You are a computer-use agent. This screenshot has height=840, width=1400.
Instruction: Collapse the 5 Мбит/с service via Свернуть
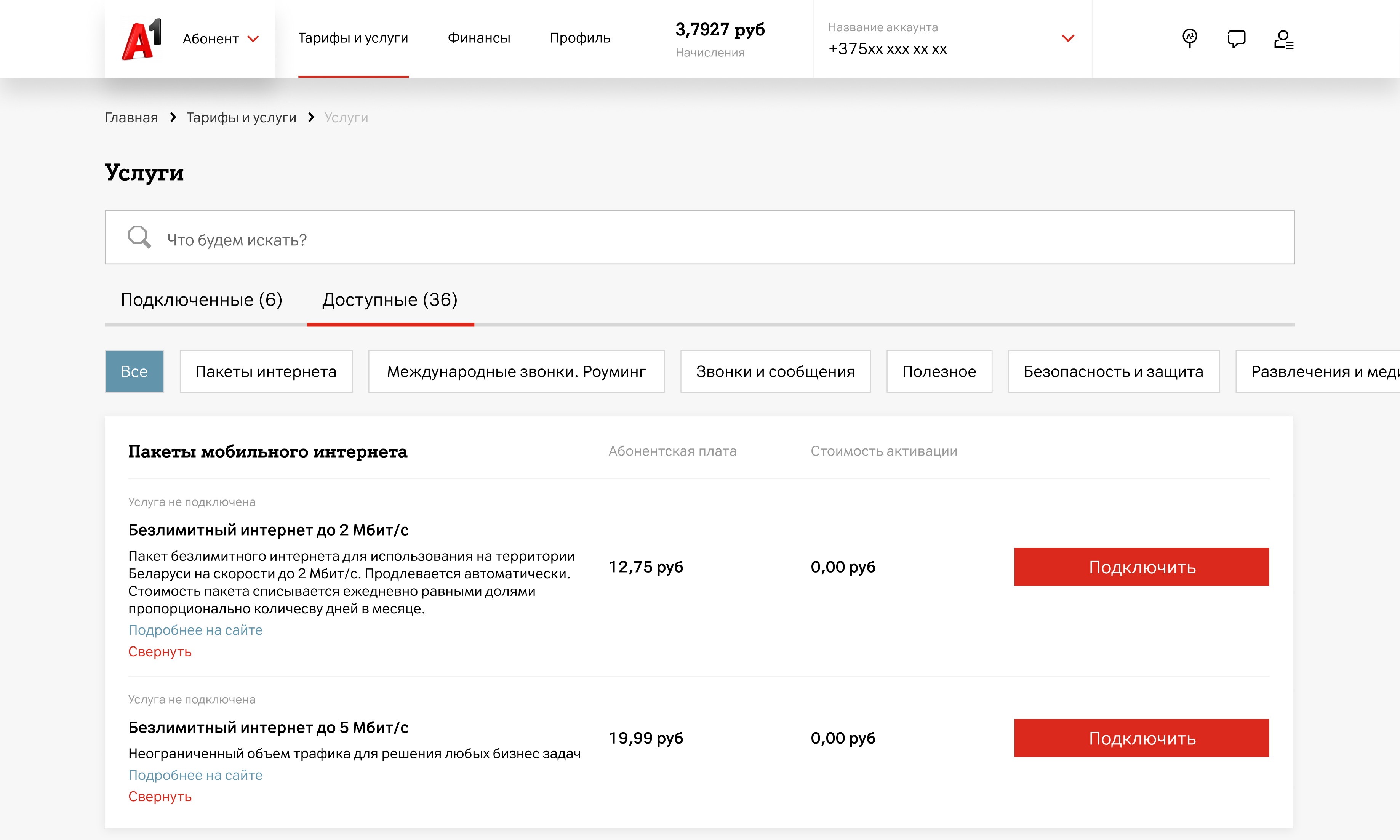pos(160,797)
